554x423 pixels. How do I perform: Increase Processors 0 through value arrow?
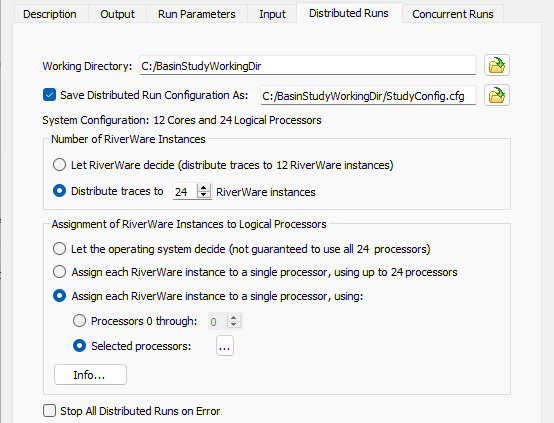tap(234, 317)
